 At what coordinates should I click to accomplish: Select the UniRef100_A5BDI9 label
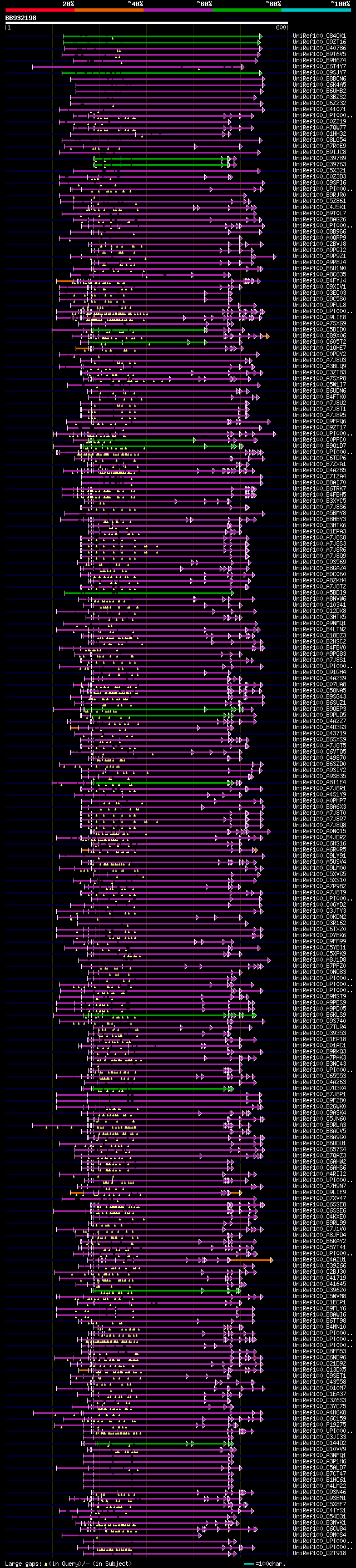[x=319, y=592]
